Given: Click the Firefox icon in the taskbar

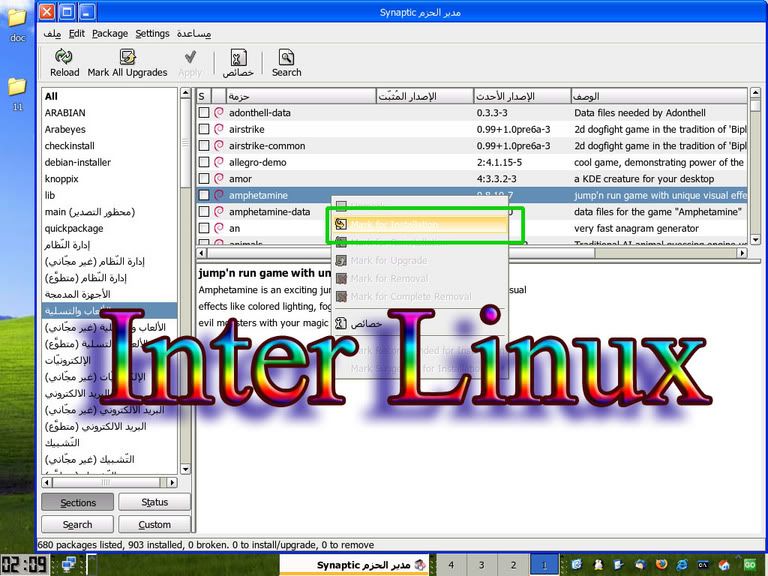Looking at the screenshot, I should coord(661,565).
